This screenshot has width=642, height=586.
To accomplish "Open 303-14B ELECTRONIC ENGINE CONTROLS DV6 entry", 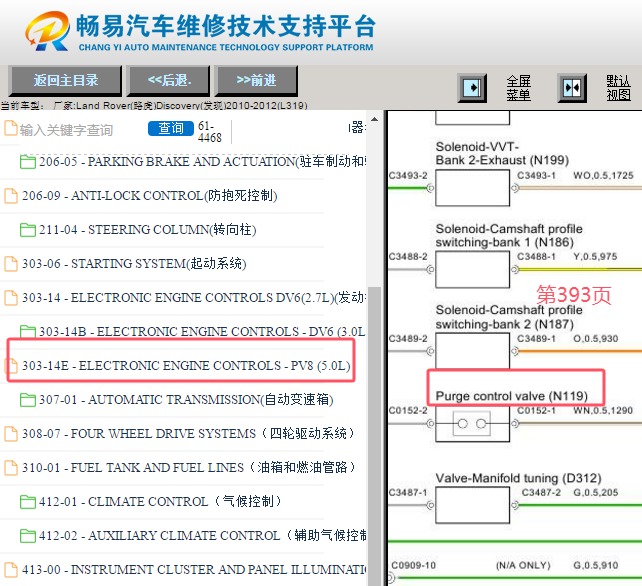I will point(202,331).
